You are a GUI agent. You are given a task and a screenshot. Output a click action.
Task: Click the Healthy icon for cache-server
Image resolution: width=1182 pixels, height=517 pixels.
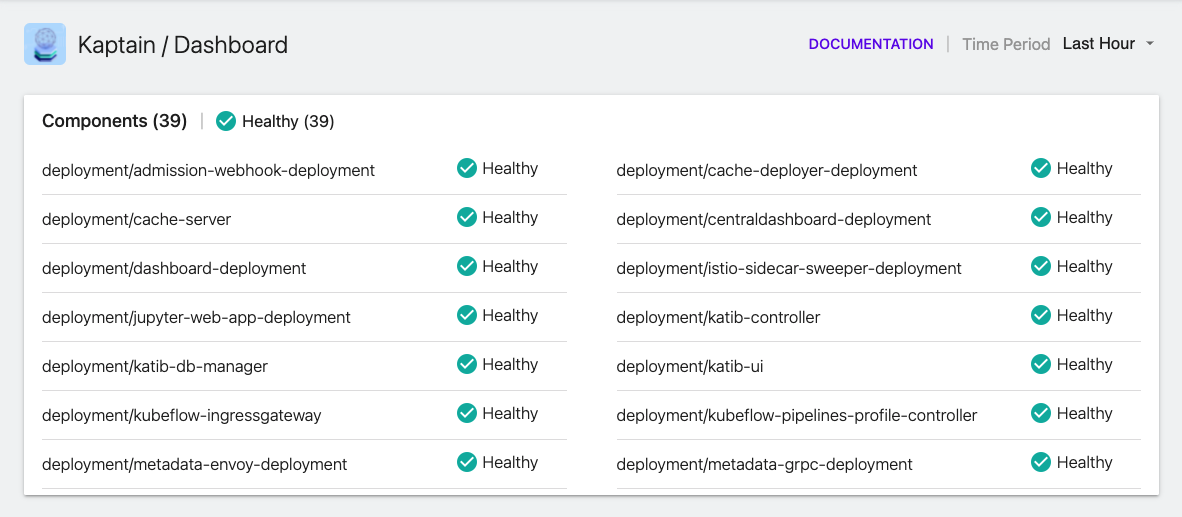(x=467, y=217)
